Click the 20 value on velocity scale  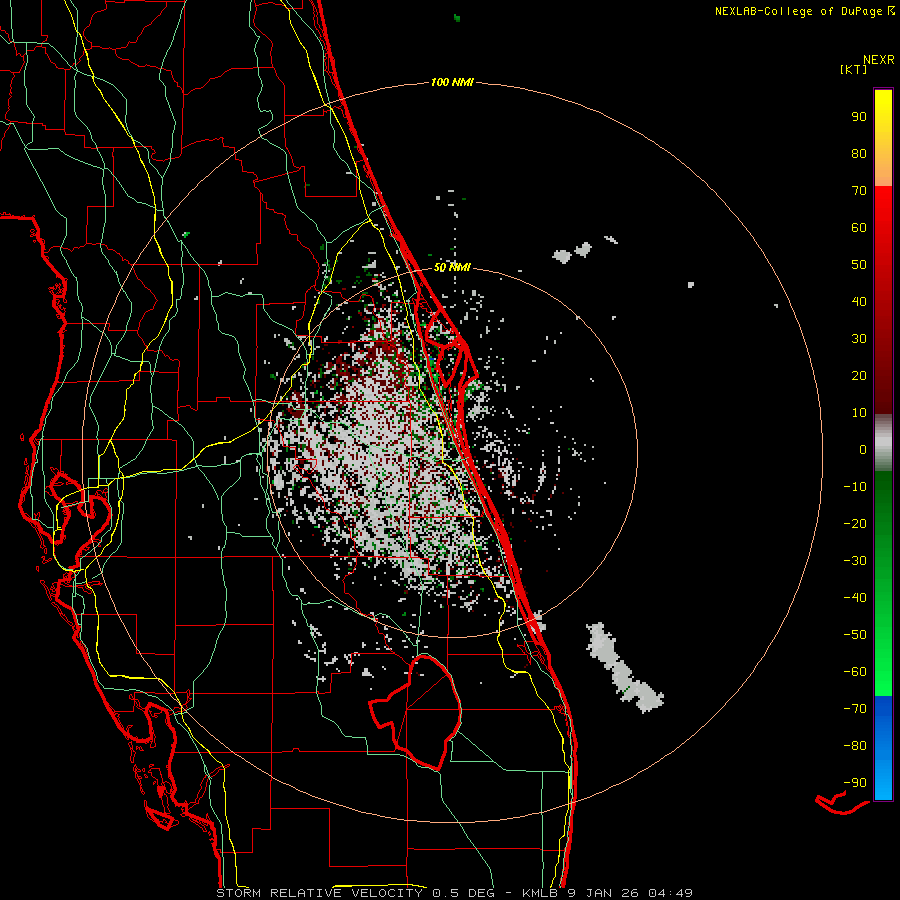pos(859,376)
